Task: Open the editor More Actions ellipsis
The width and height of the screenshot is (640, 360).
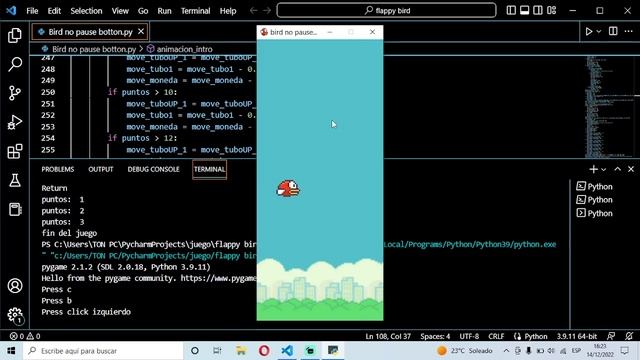Action: coord(629,31)
